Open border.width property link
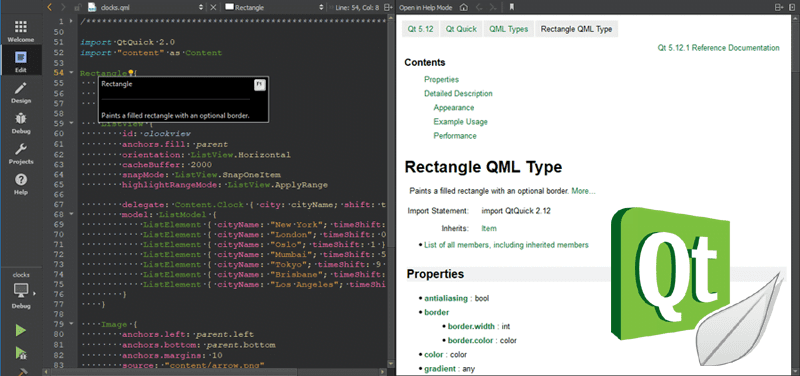The height and width of the screenshot is (376, 800). (472, 326)
